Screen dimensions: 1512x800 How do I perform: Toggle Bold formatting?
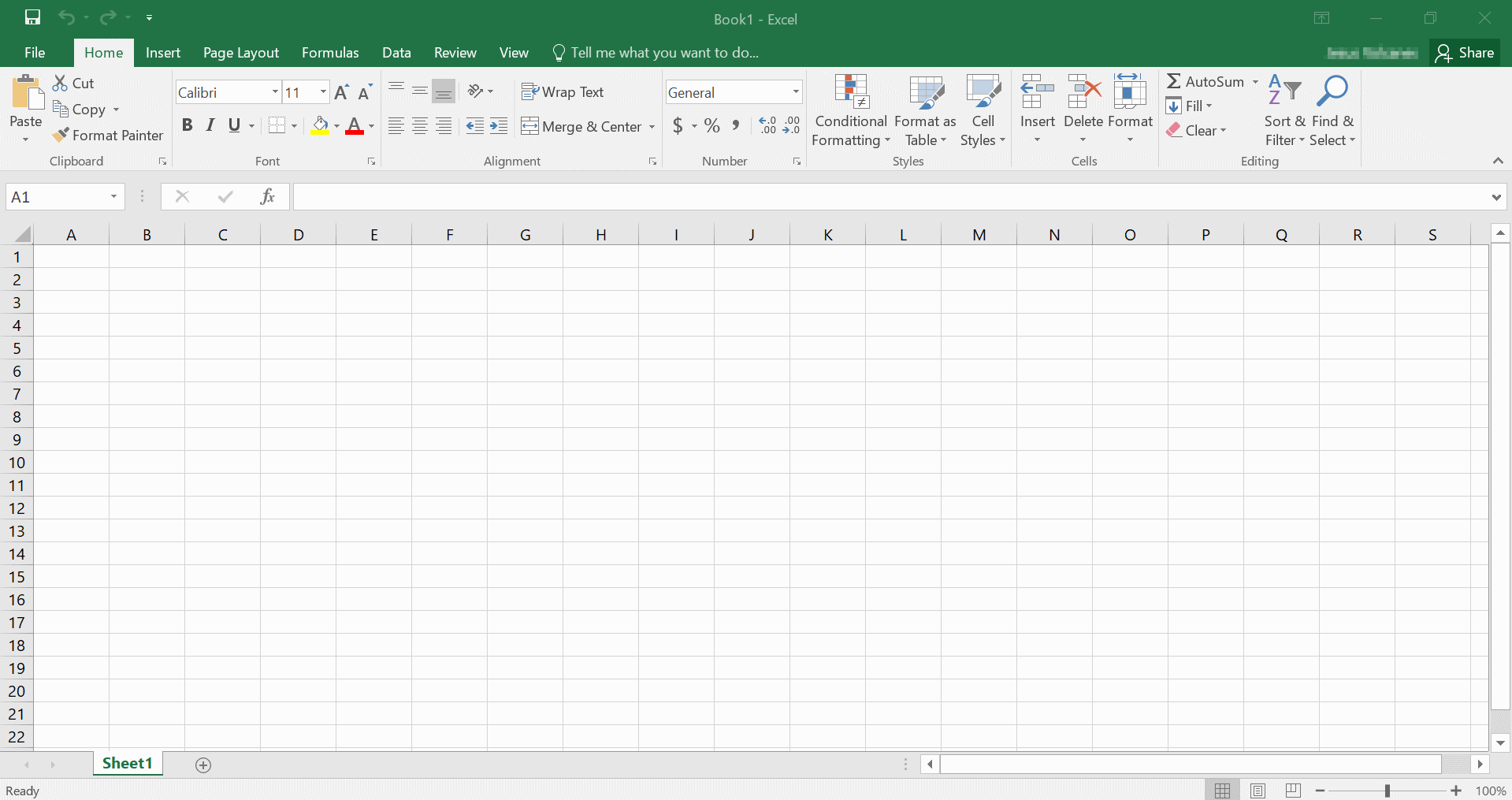(x=187, y=125)
